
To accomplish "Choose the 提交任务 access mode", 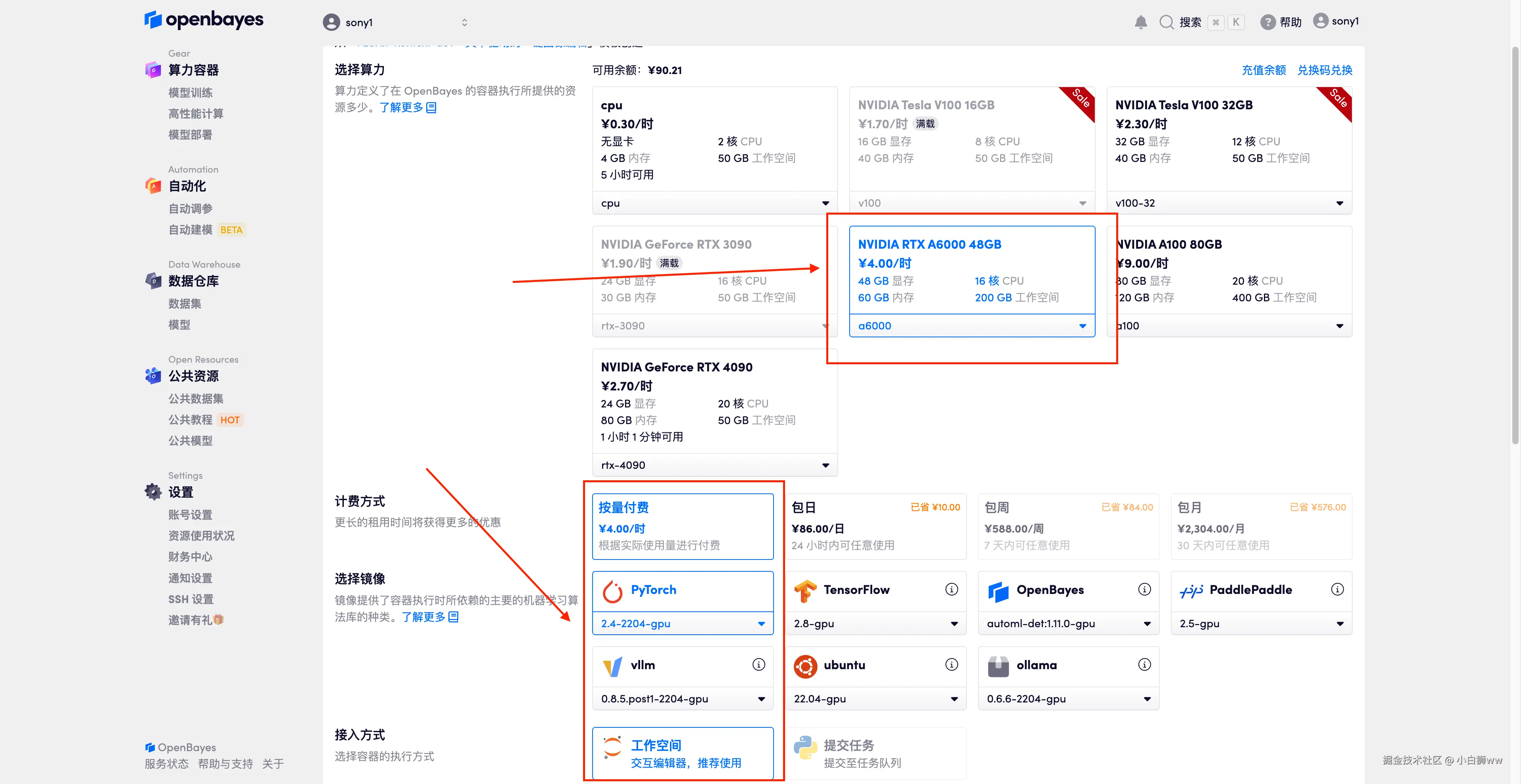I will [x=876, y=753].
